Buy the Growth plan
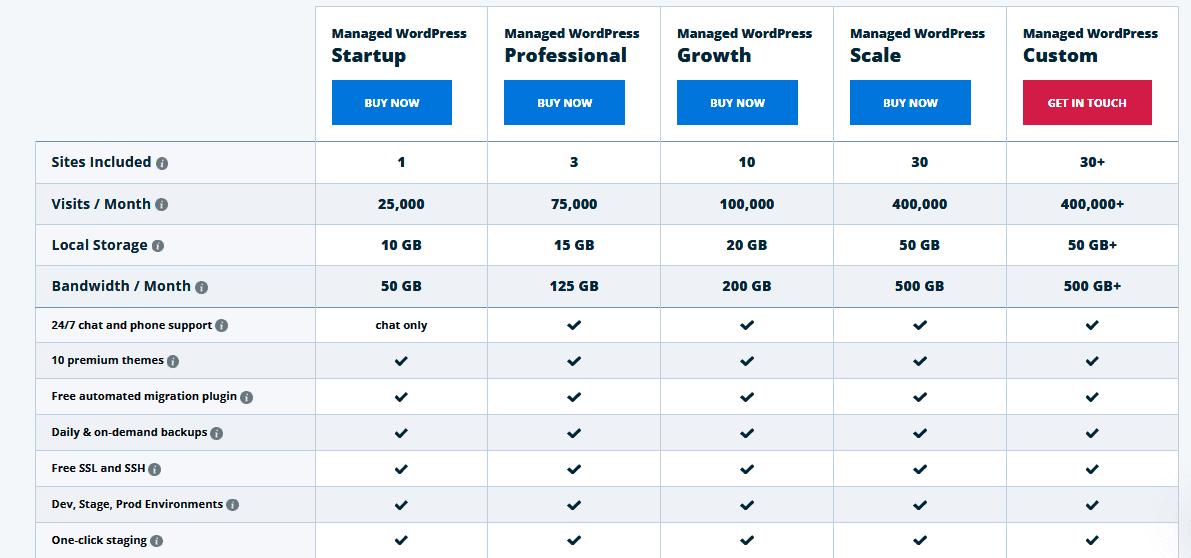Screen dimensions: 1191x558 point(738,102)
